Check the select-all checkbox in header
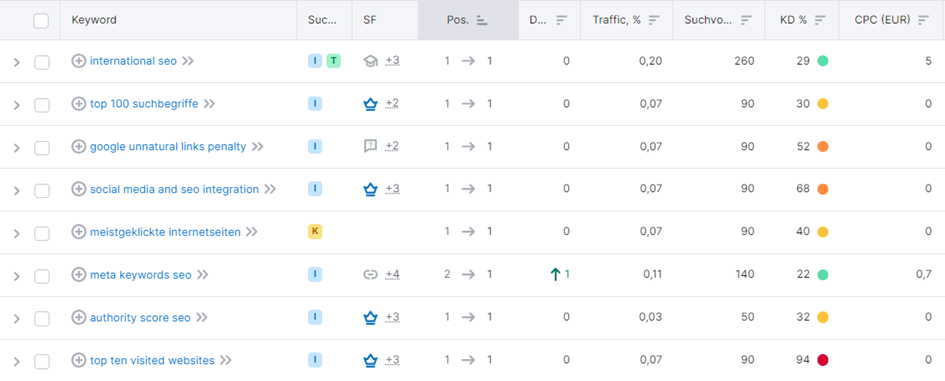Screen dimensions: 945x381 (41, 21)
